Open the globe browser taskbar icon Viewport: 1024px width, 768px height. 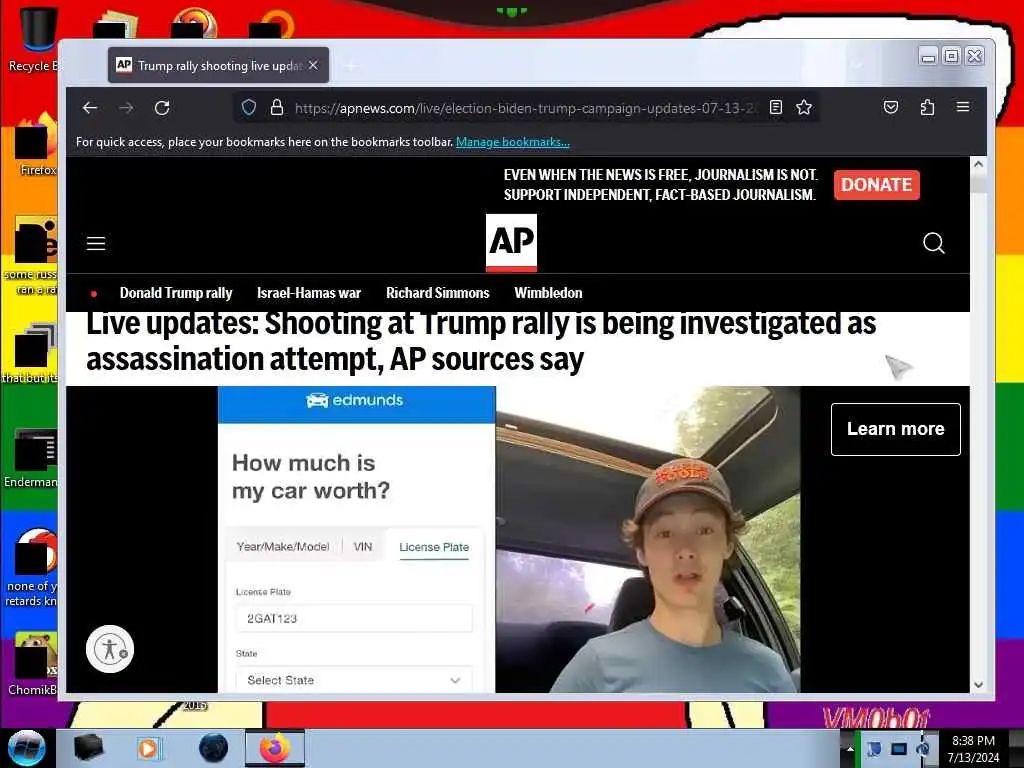214,748
